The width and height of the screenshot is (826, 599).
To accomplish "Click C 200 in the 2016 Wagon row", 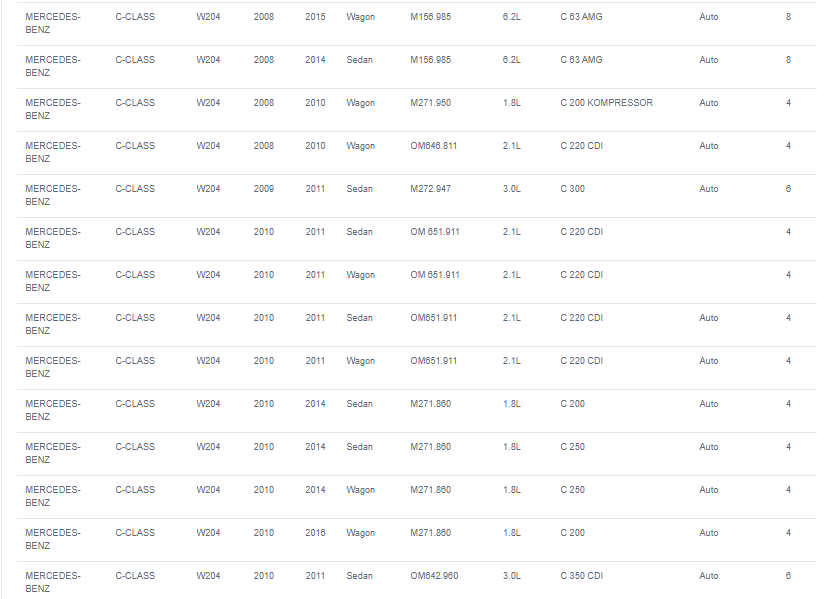I will [x=573, y=533].
